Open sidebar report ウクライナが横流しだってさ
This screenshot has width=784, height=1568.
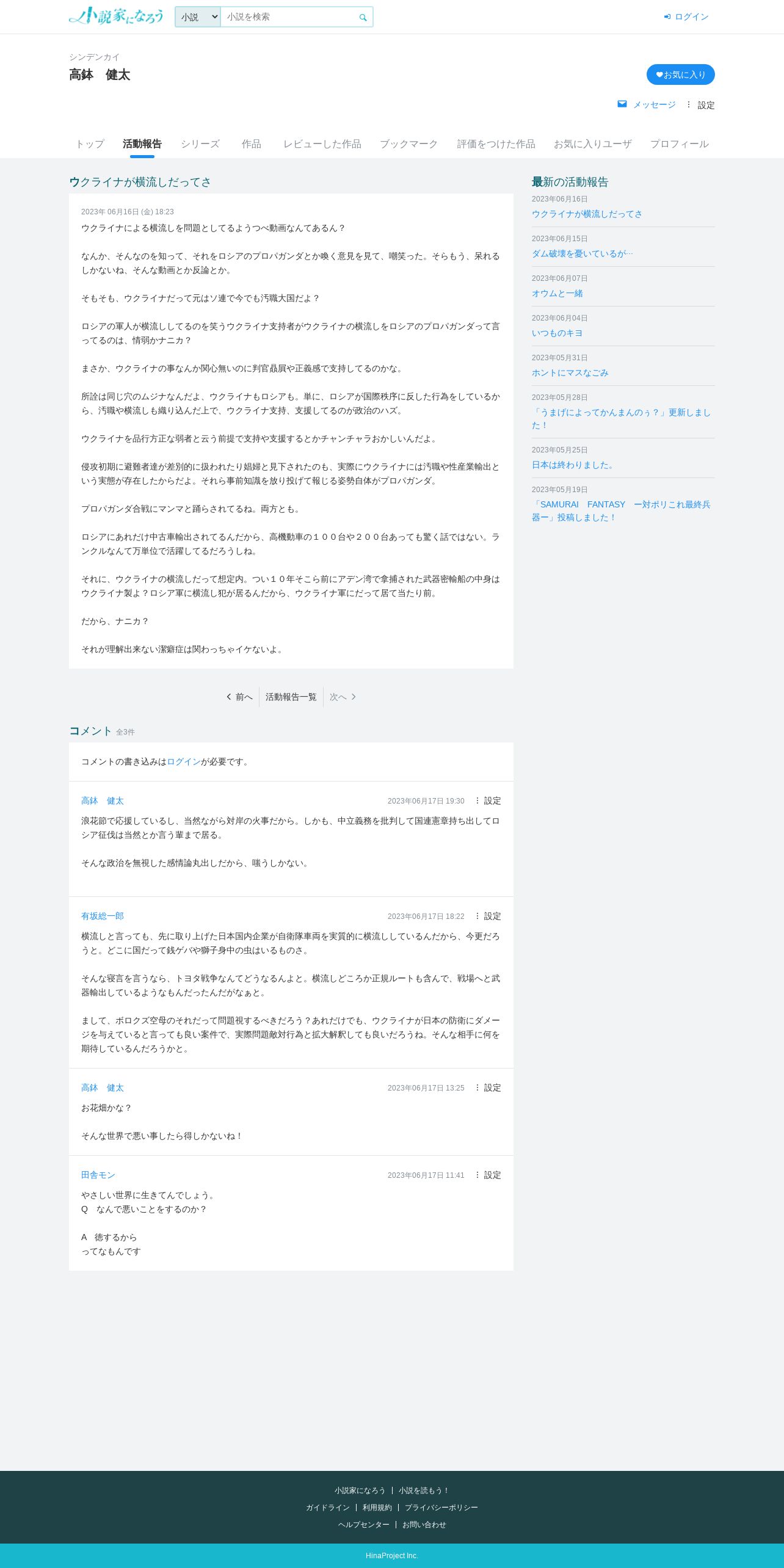[587, 214]
